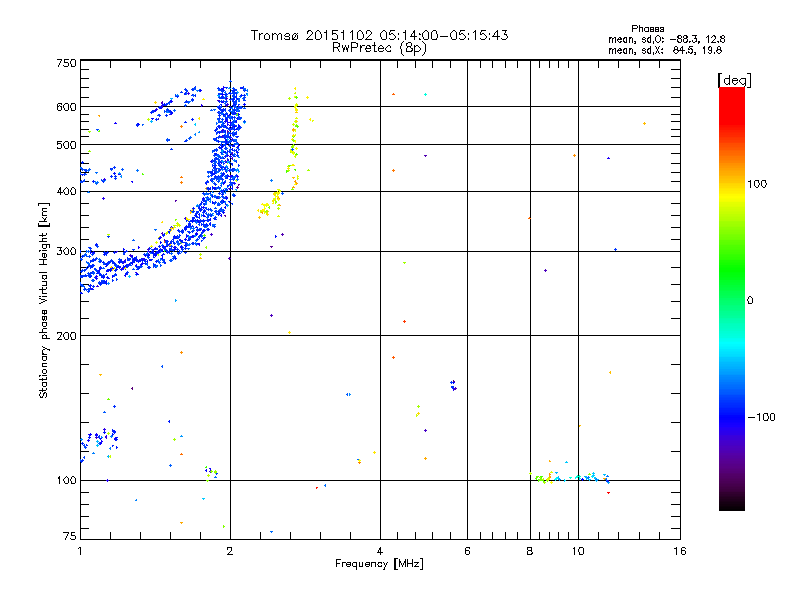
Task: Click the 'Frequency [MHz]' x-axis label
Action: coord(379,564)
